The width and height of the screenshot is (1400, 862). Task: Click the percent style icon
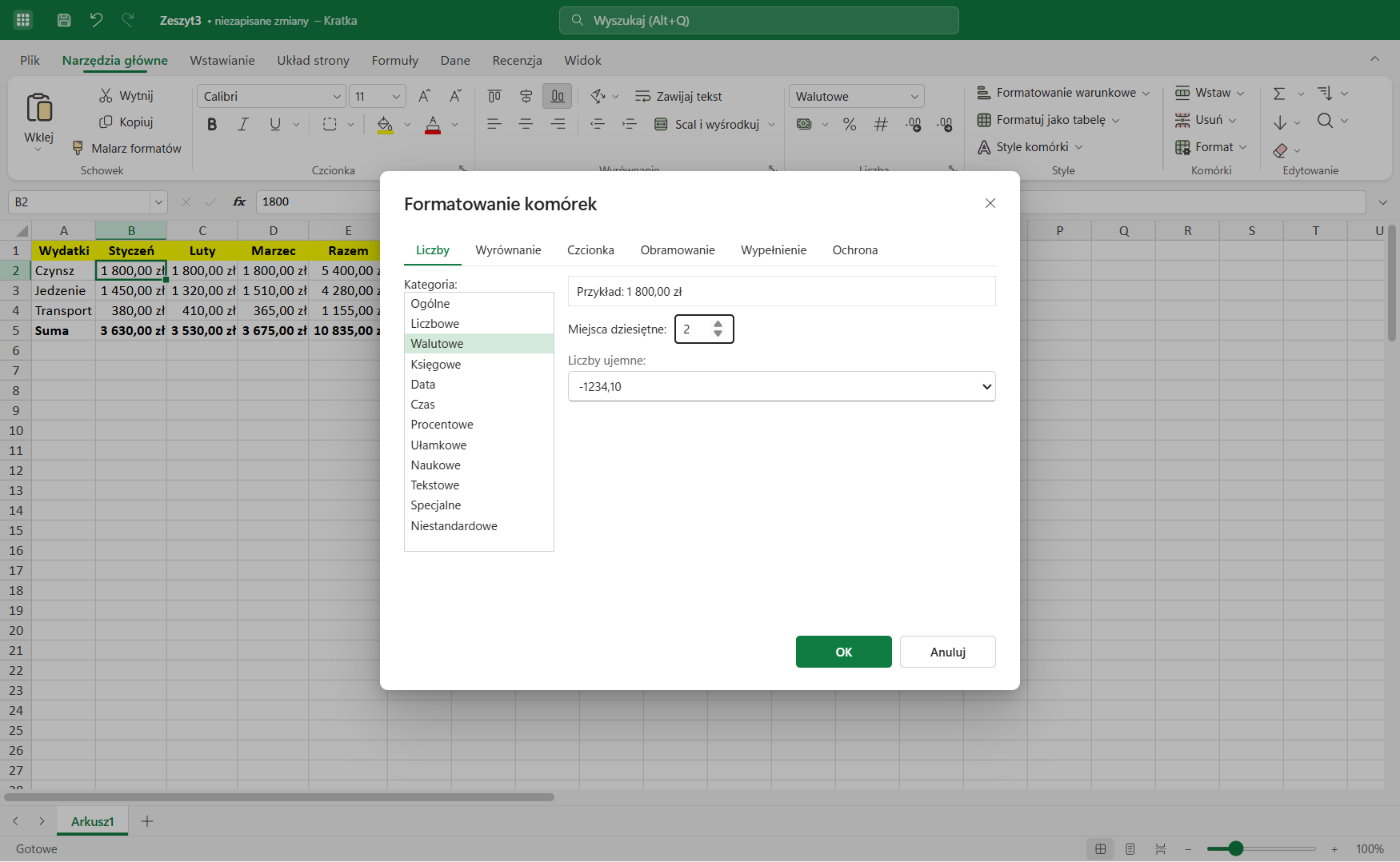[x=850, y=124]
